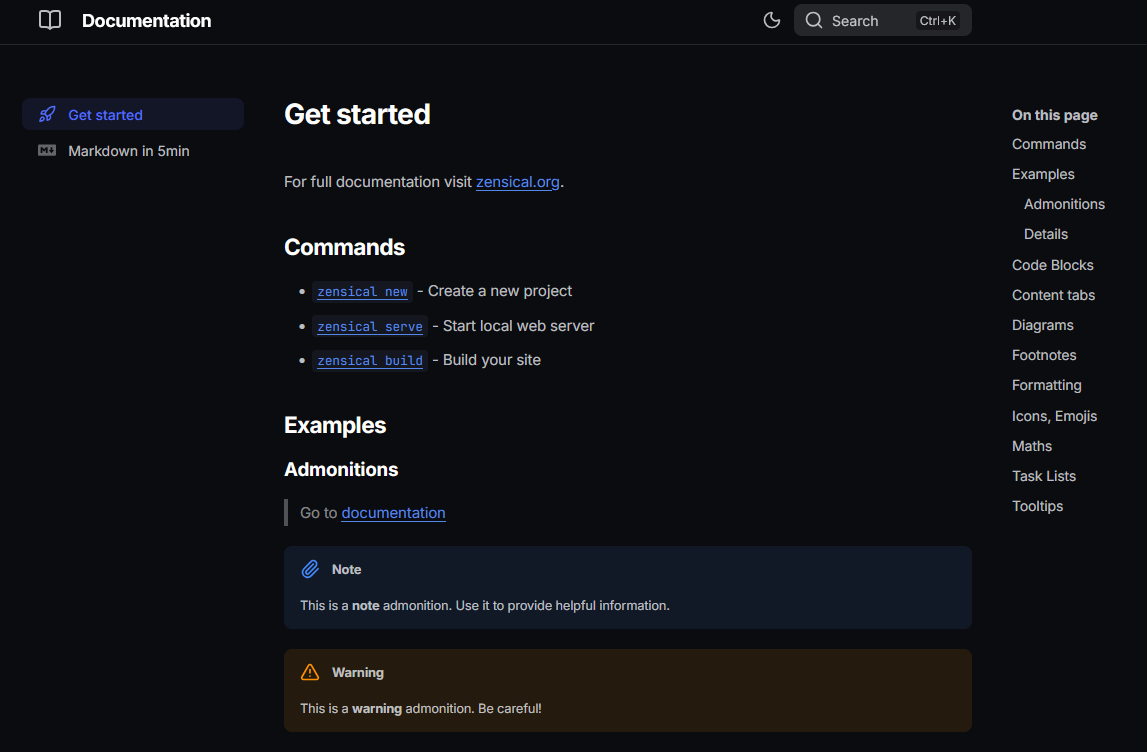
Task: Jump to Details in page outline
Action: 1045,234
